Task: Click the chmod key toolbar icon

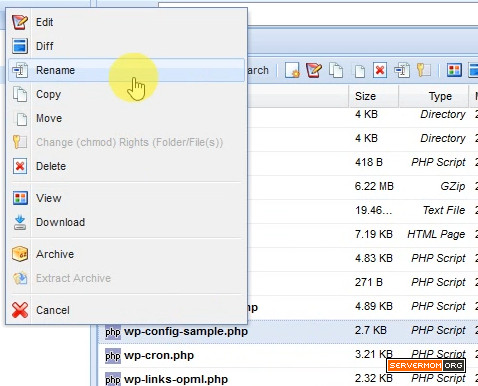Action: pyautogui.click(x=424, y=70)
